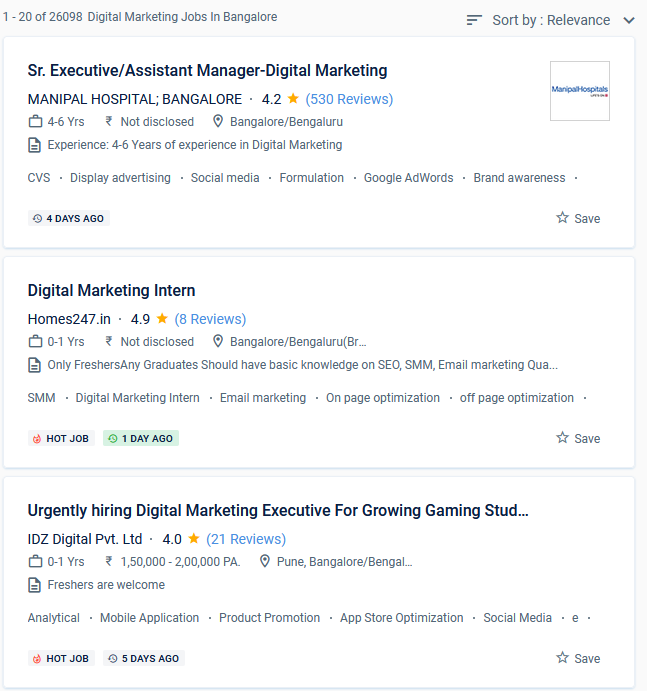This screenshot has width=647, height=691.
Task: Click the document icon beside Freshers are welcome
Action: pyautogui.click(x=34, y=585)
